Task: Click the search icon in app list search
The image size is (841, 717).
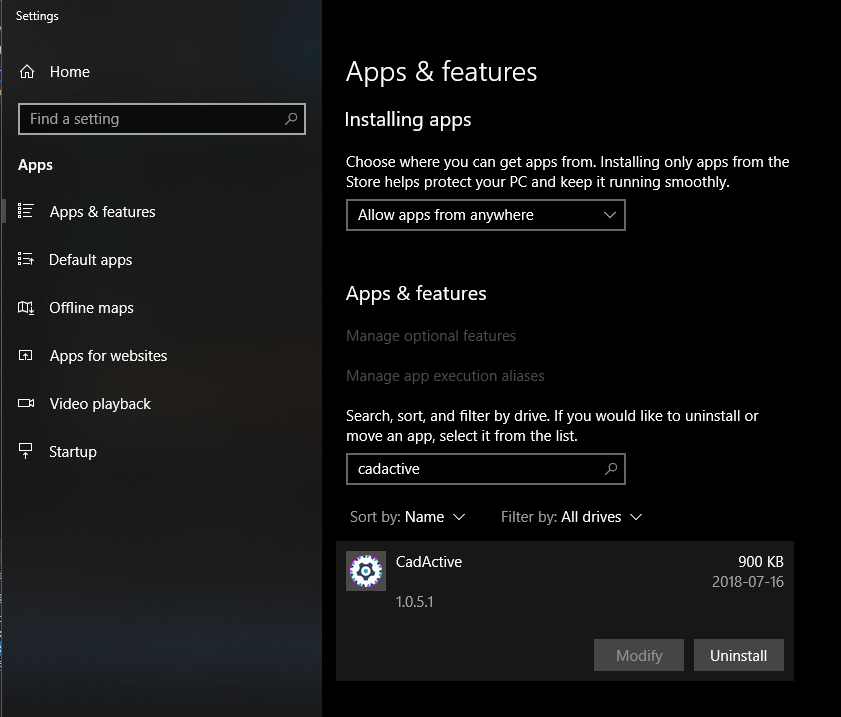Action: click(x=611, y=469)
